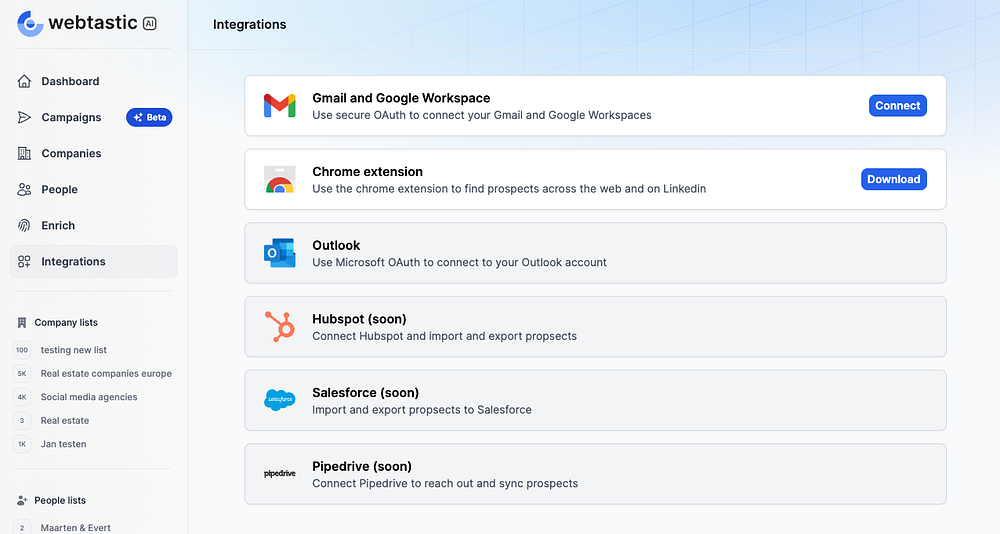Click the 1K badge beside Jan testen
The image size is (1000, 534).
click(22, 444)
